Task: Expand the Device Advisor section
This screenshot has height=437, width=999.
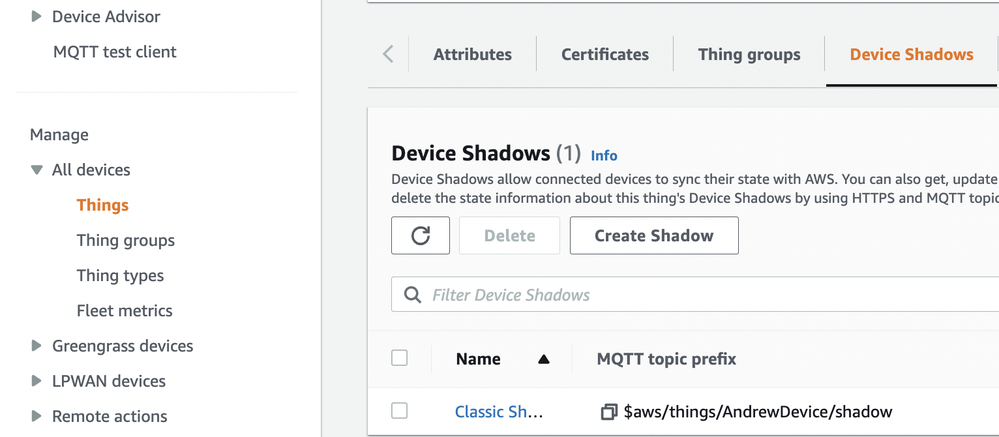Action: (x=36, y=17)
